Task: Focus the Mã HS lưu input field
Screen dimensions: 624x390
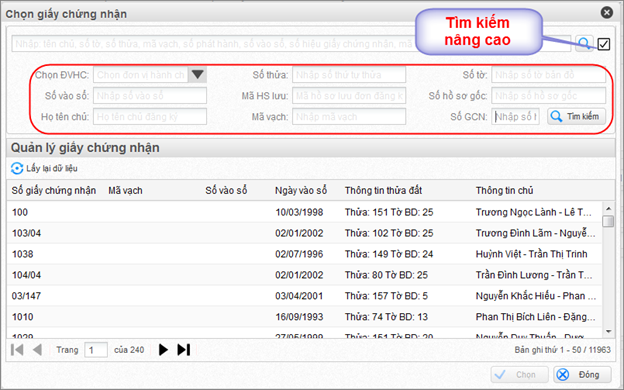Action: [x=349, y=96]
